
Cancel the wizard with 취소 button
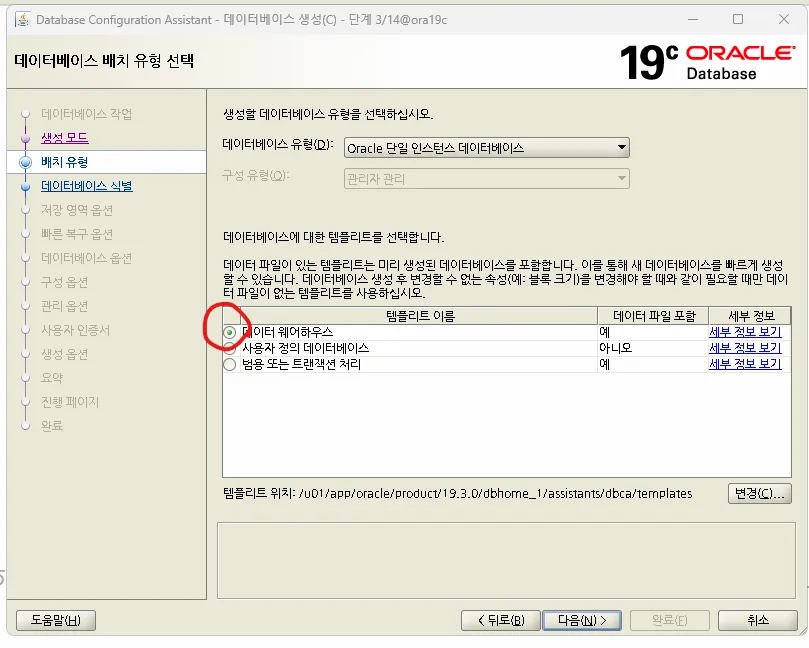757,620
